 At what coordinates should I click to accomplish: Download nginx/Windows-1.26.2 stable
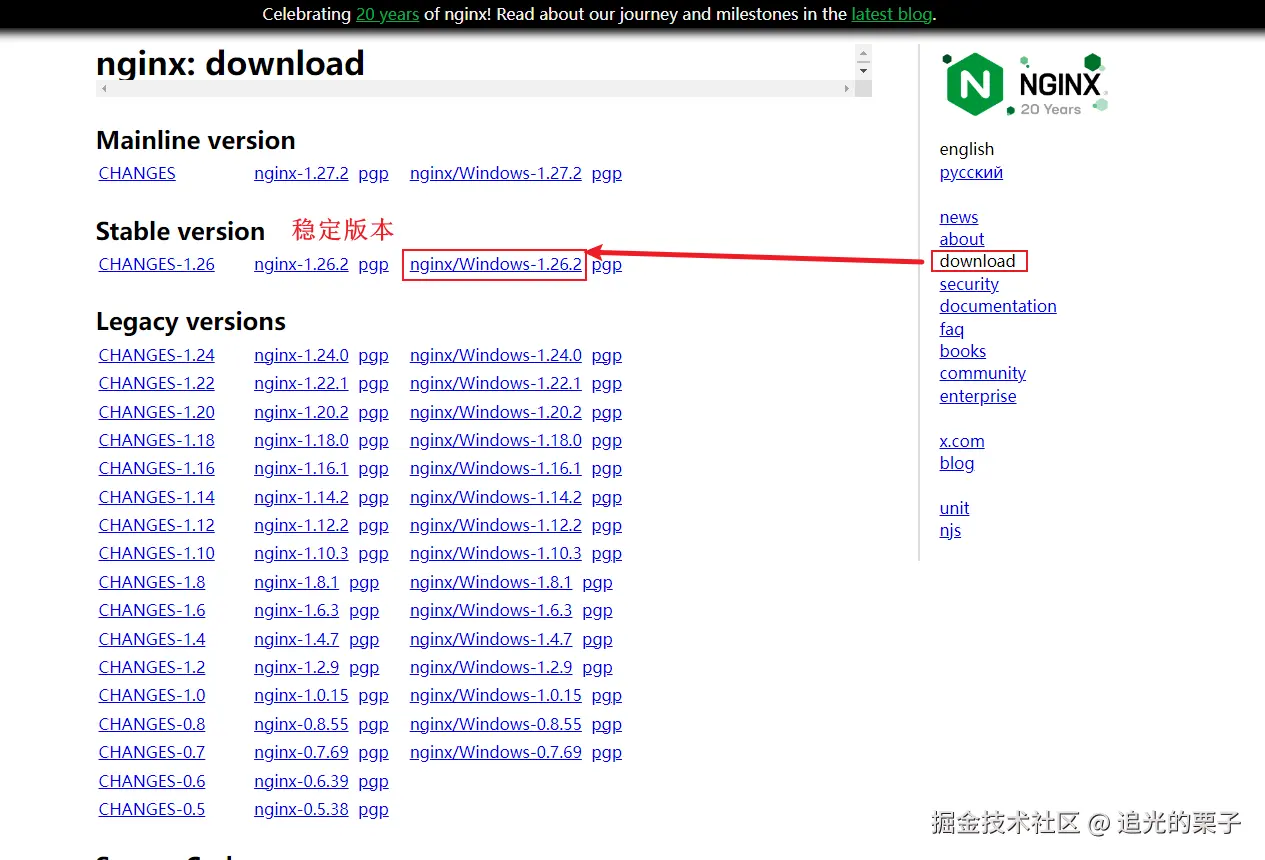tap(495, 264)
